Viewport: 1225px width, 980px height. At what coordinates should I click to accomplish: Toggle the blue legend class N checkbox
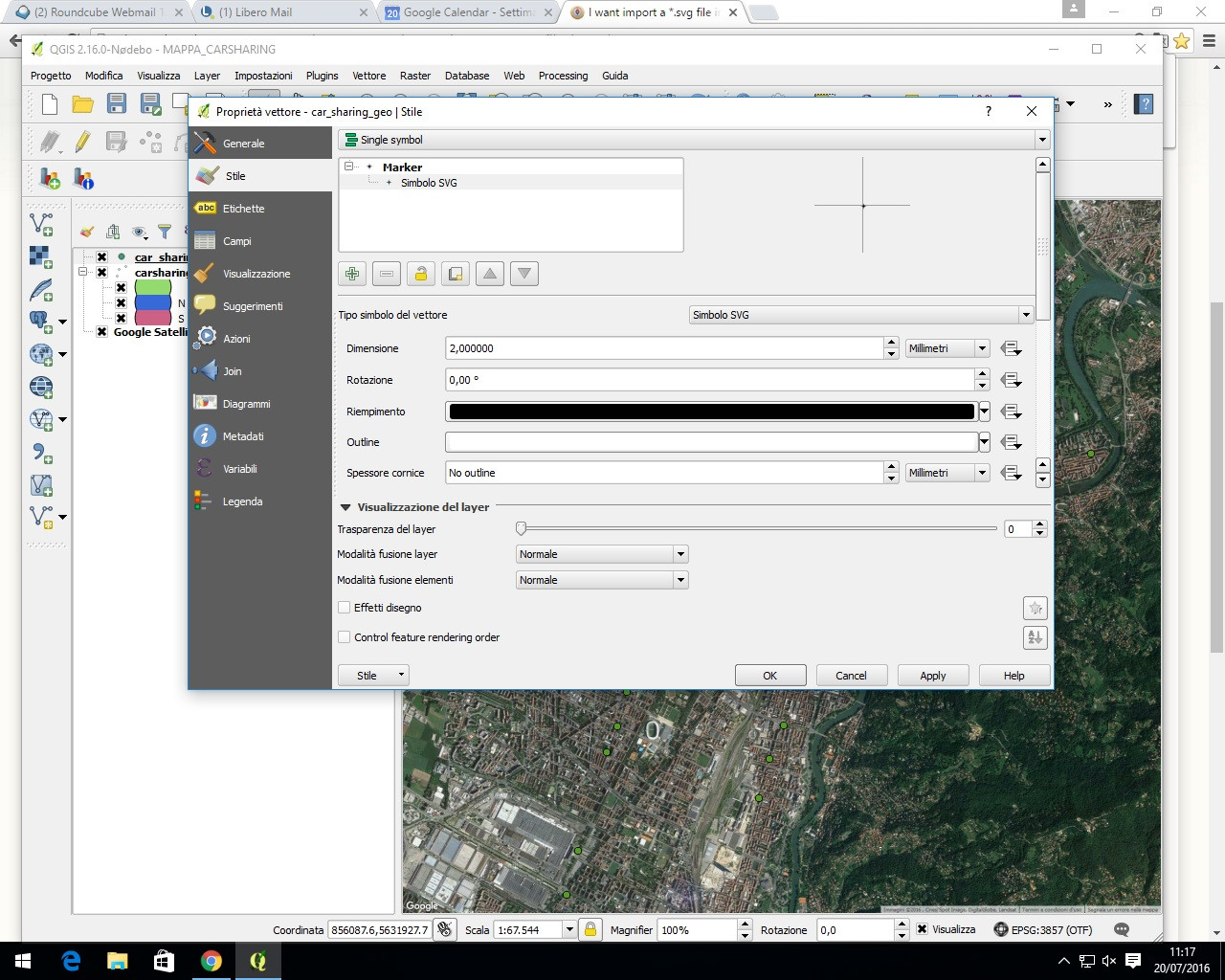click(x=121, y=303)
